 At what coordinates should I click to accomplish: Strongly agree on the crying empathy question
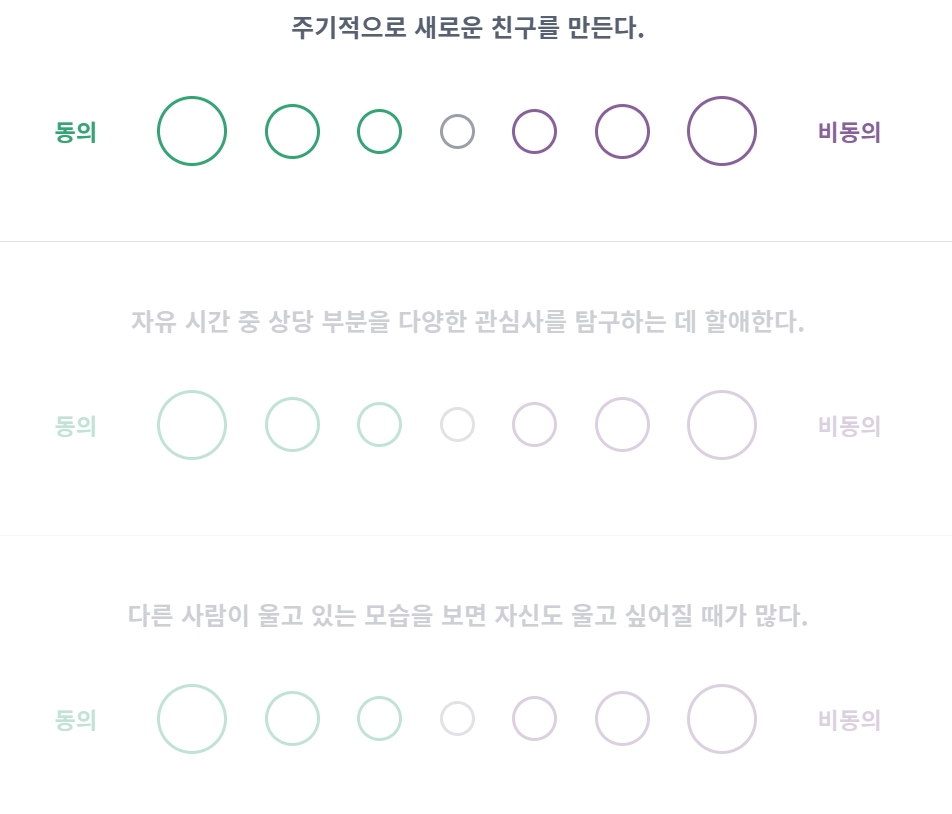[191, 718]
